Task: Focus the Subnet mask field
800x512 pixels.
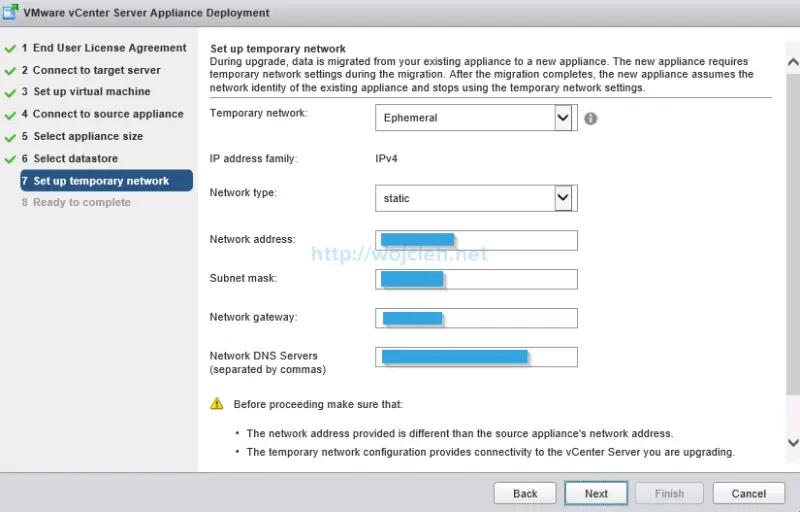Action: coord(476,279)
